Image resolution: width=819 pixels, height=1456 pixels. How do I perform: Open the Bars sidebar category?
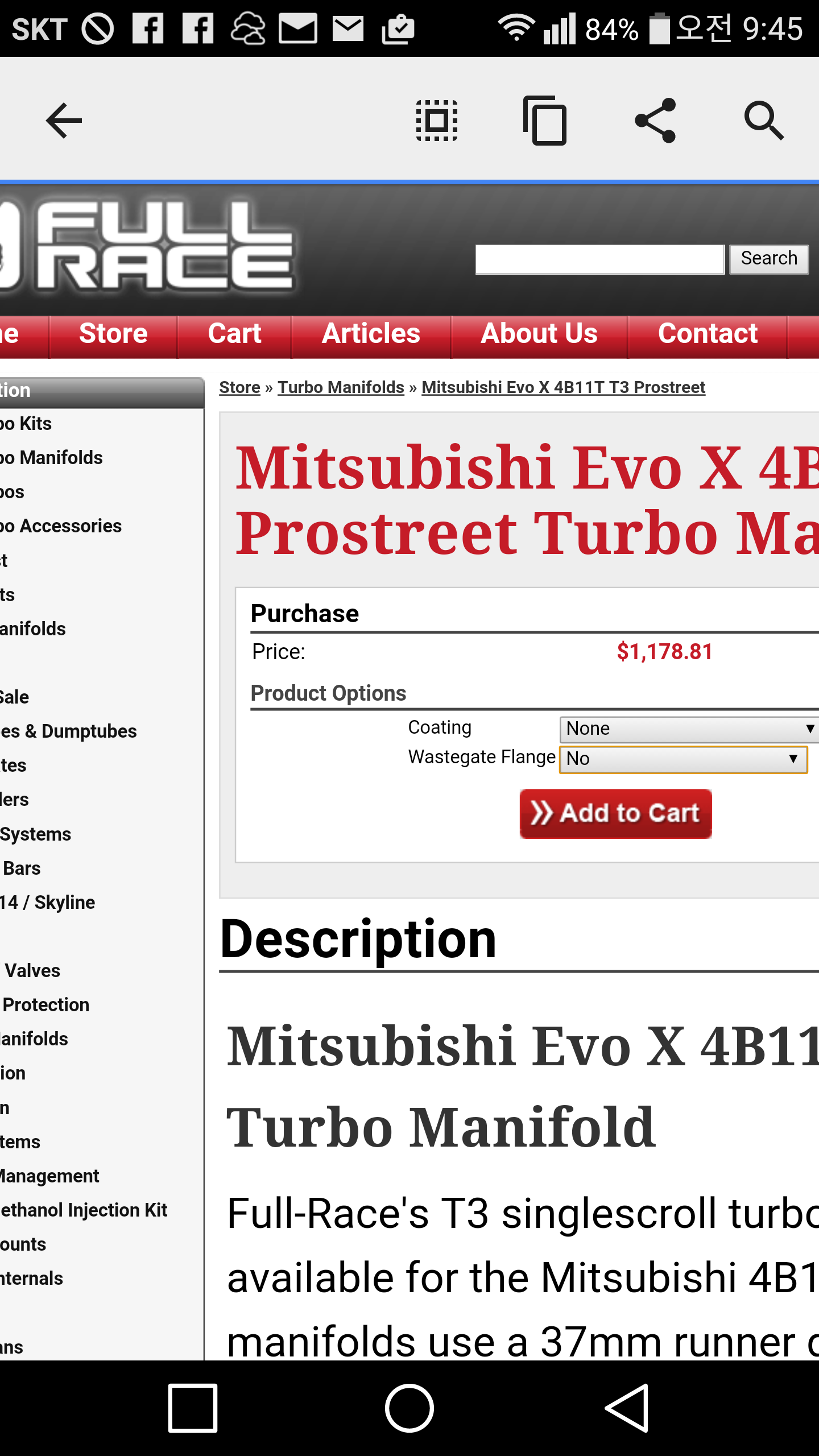pyautogui.click(x=22, y=868)
